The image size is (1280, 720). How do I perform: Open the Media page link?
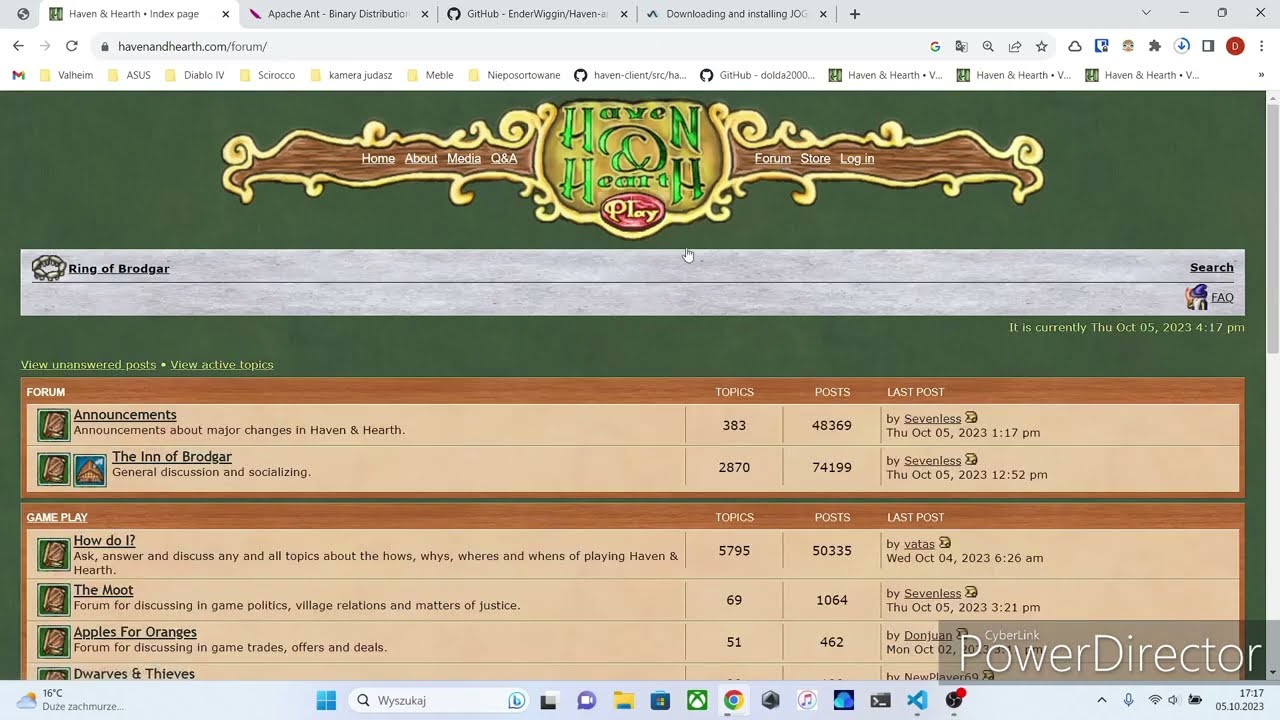coord(464,158)
